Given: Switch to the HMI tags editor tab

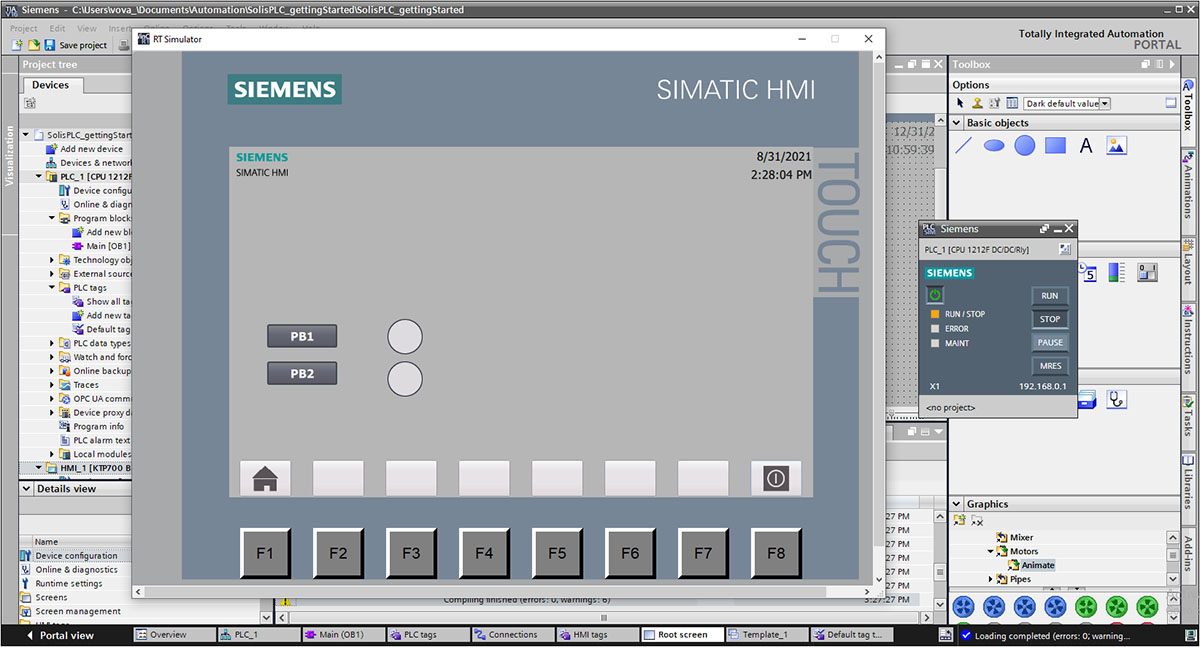Looking at the screenshot, I should (598, 635).
